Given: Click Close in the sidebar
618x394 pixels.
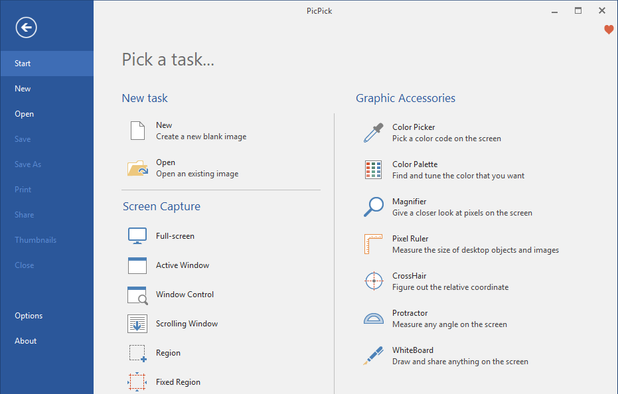Looking at the screenshot, I should pos(47,265).
